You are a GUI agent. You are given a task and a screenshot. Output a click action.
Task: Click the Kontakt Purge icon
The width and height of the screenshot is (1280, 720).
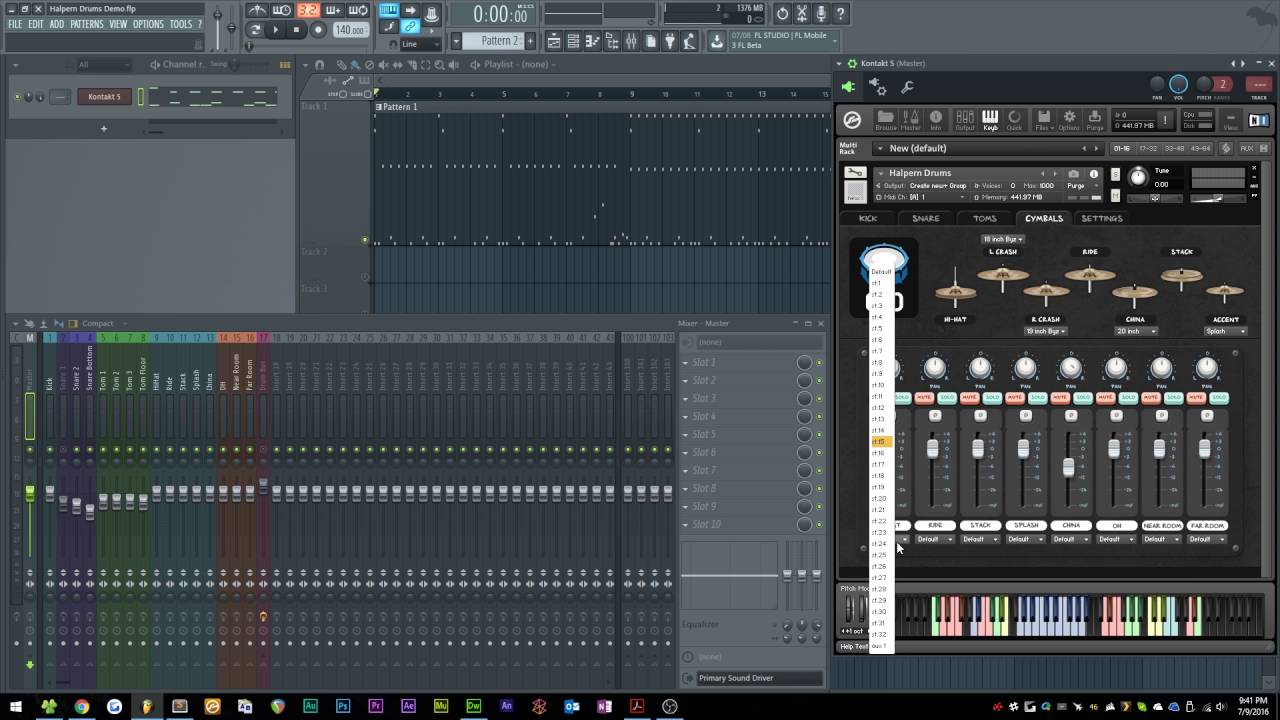coord(1094,120)
